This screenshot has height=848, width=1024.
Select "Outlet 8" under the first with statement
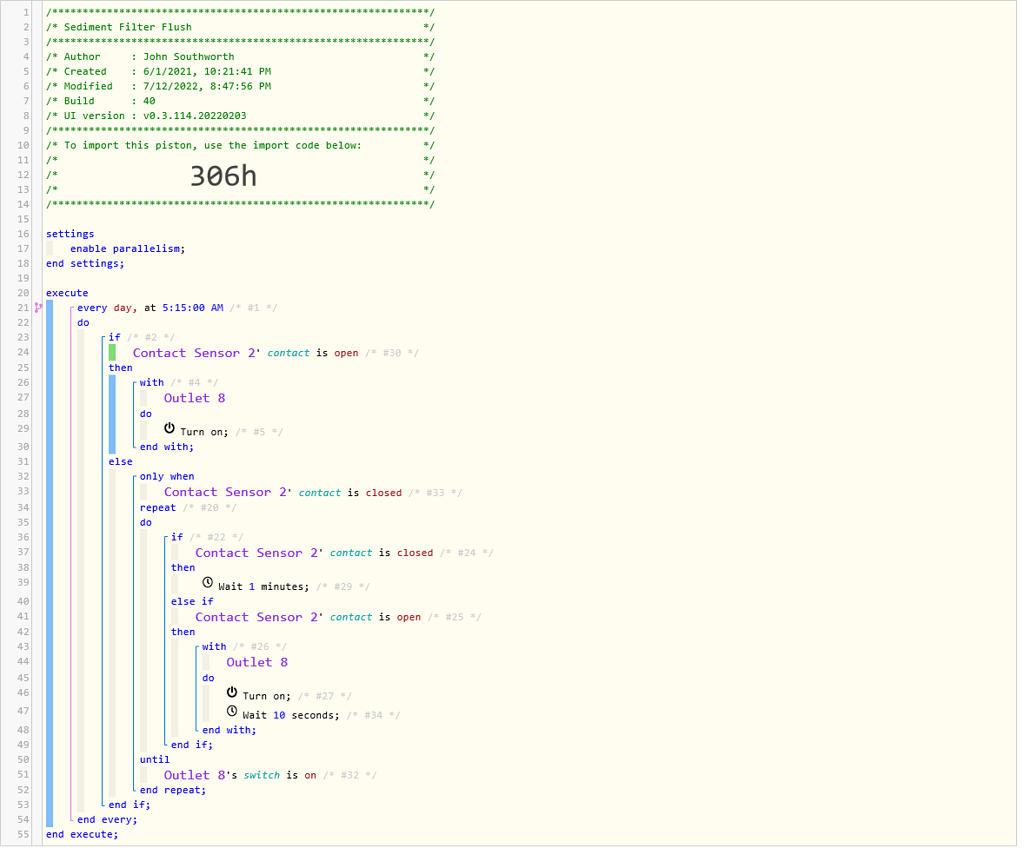coord(194,397)
